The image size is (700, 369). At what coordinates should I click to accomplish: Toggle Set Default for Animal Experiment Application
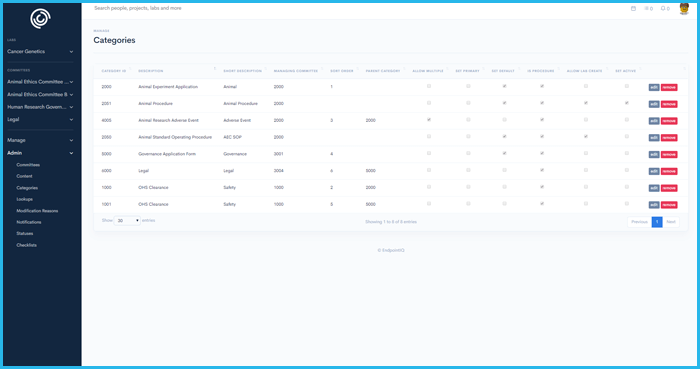point(504,86)
